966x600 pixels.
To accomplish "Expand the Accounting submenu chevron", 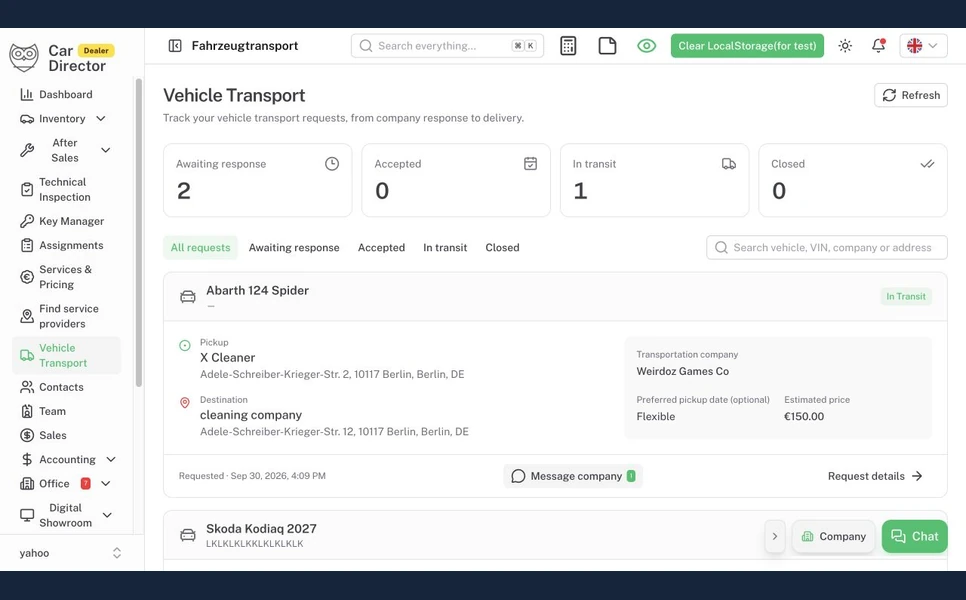I will [111, 460].
